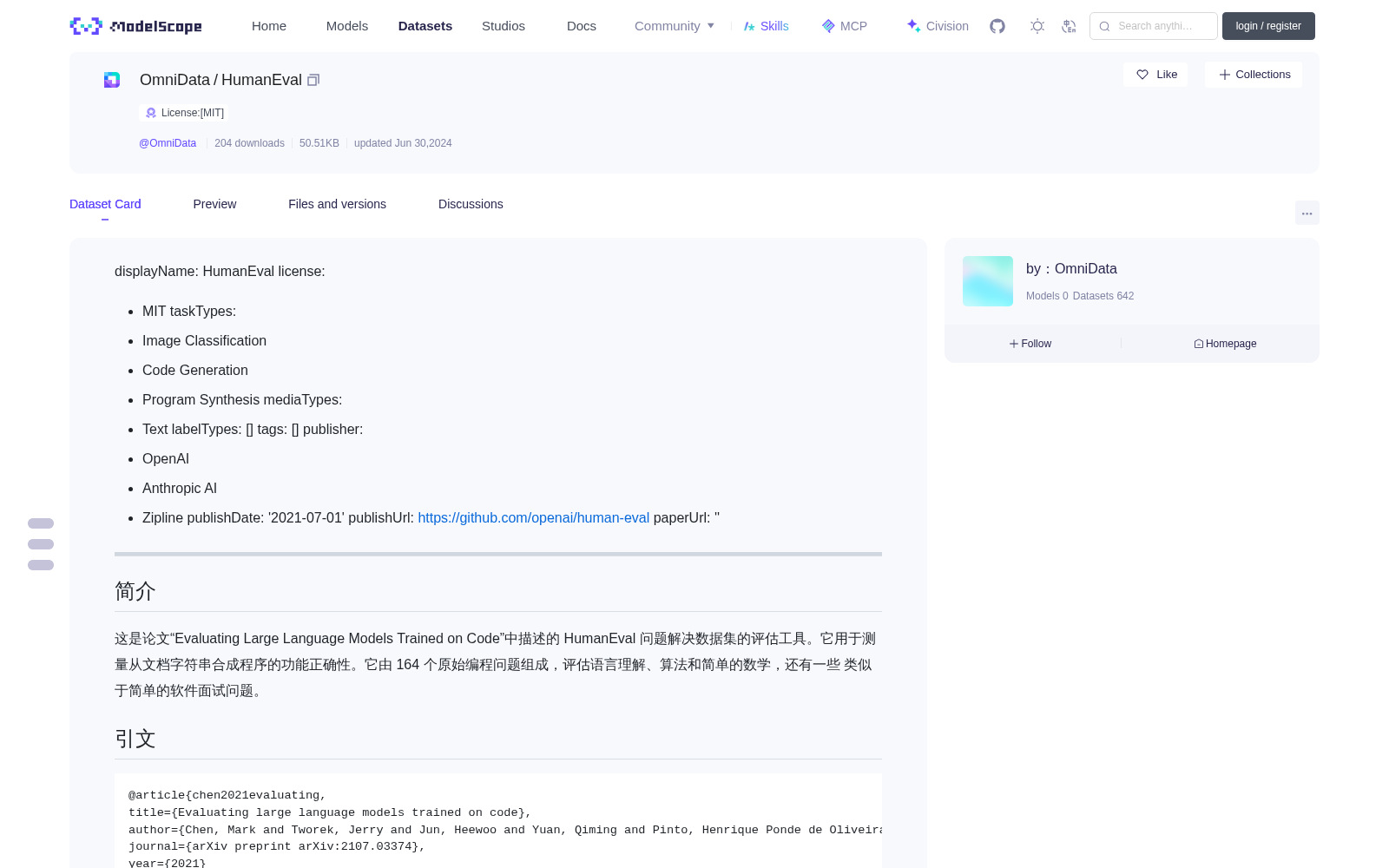Click the citation @article code block

[x=498, y=821]
